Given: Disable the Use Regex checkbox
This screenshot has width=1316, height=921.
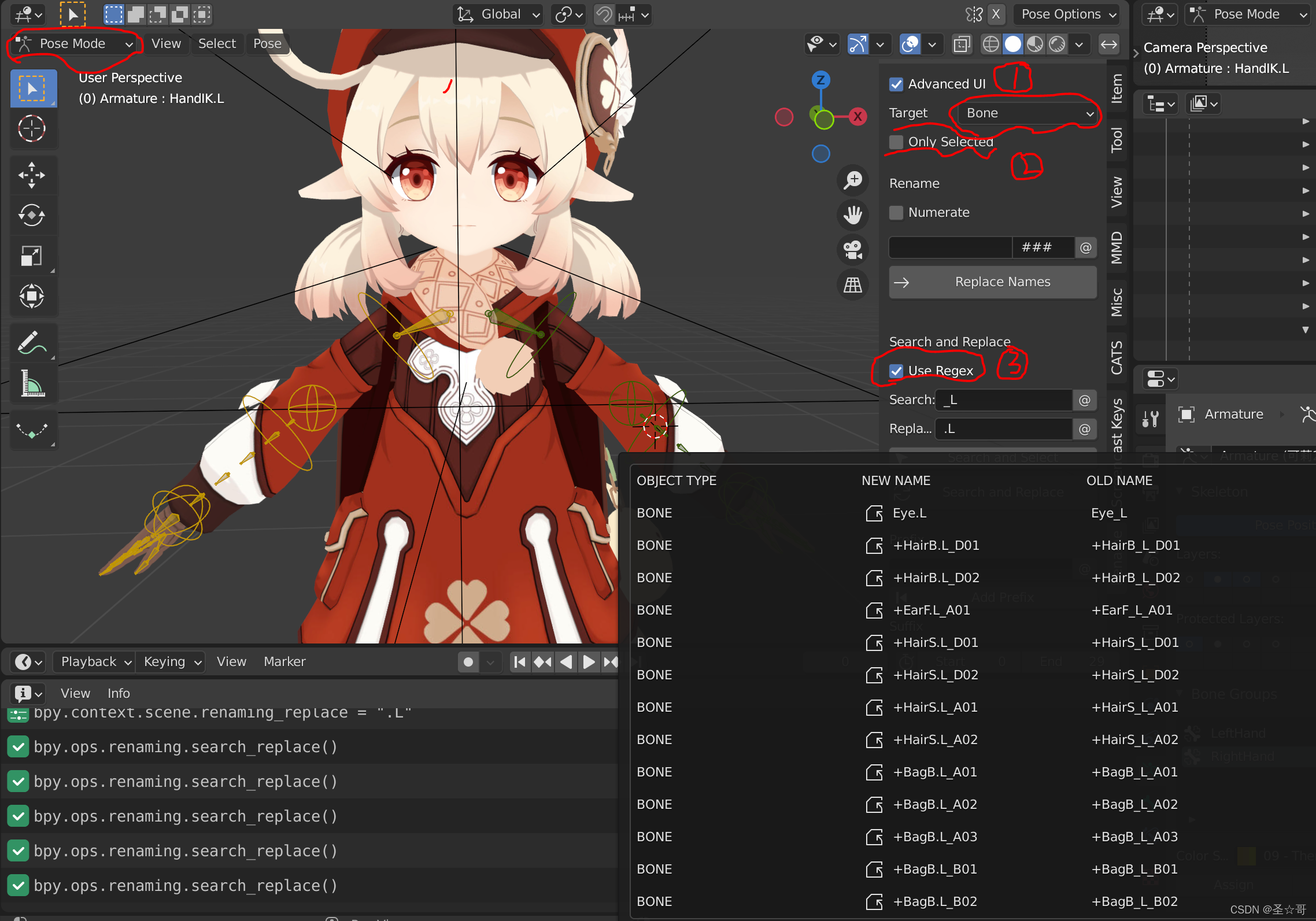Looking at the screenshot, I should (x=896, y=371).
